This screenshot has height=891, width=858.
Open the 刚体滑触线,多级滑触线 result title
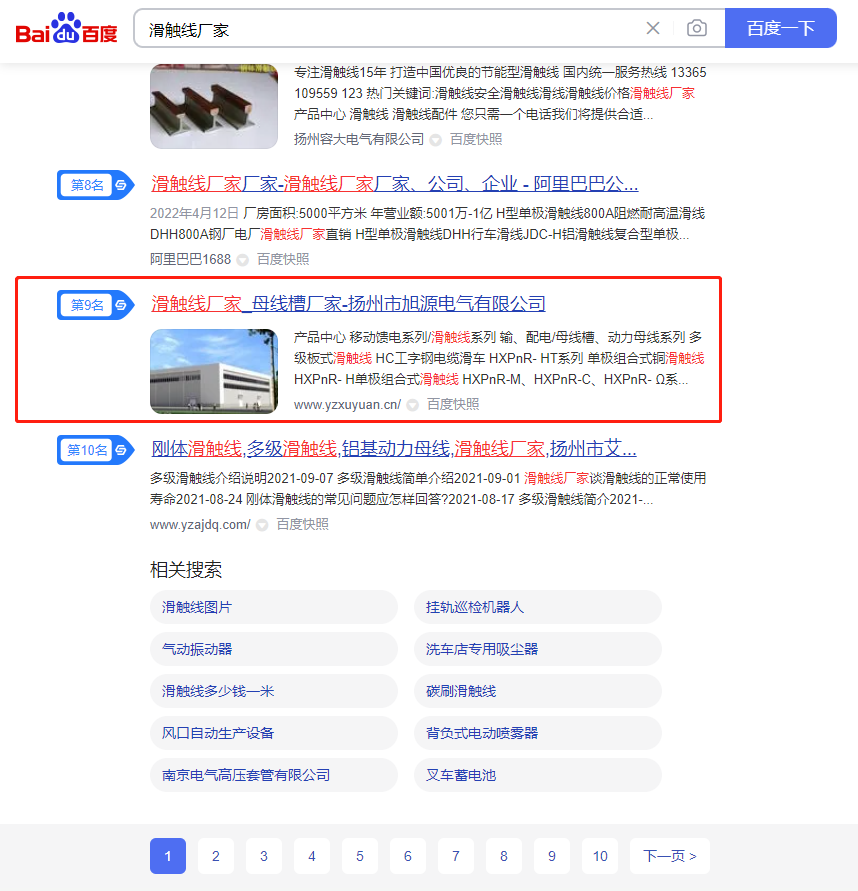[x=394, y=449]
